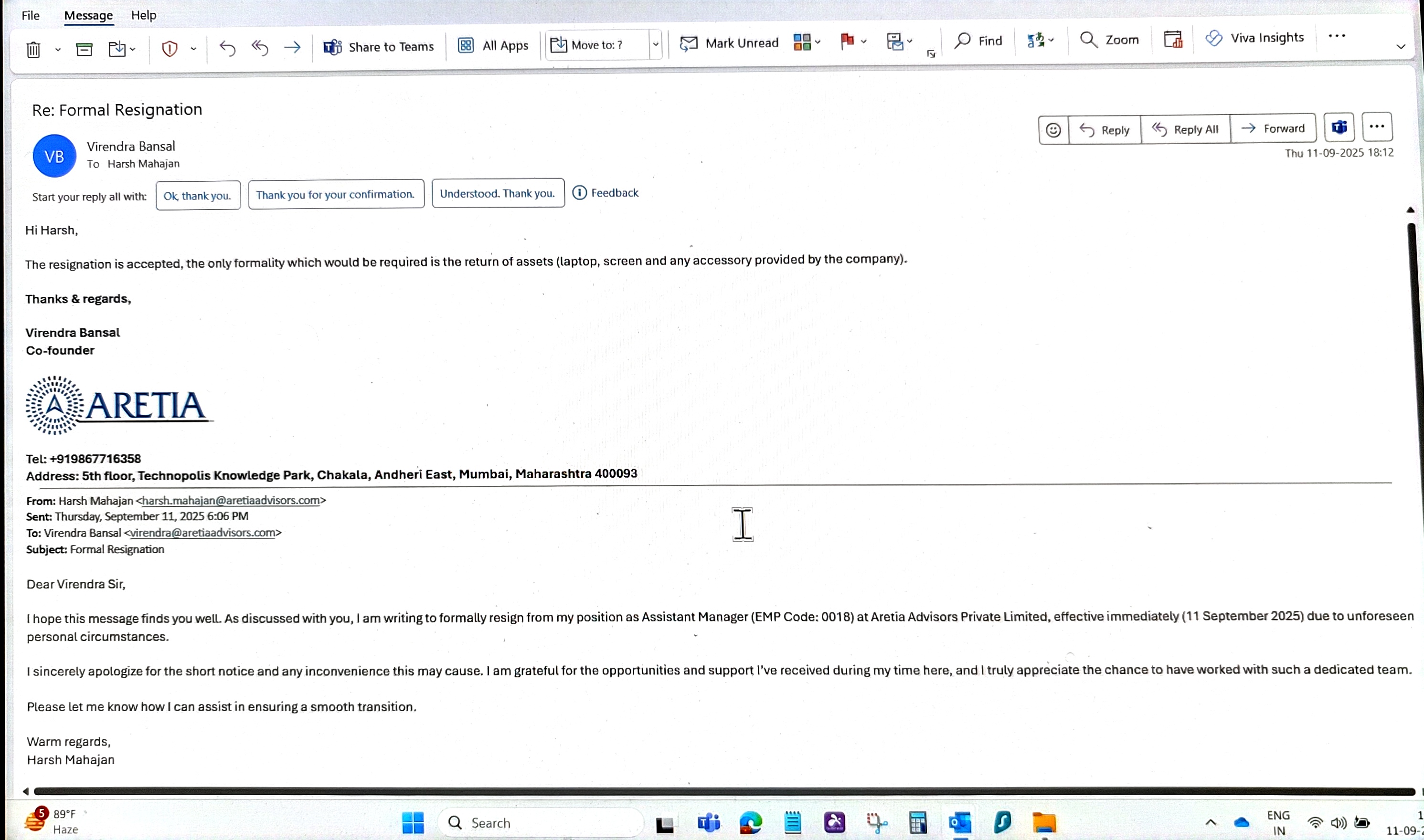The width and height of the screenshot is (1424, 840).
Task: Toggle Mark Unread for this message
Action: coord(729,43)
